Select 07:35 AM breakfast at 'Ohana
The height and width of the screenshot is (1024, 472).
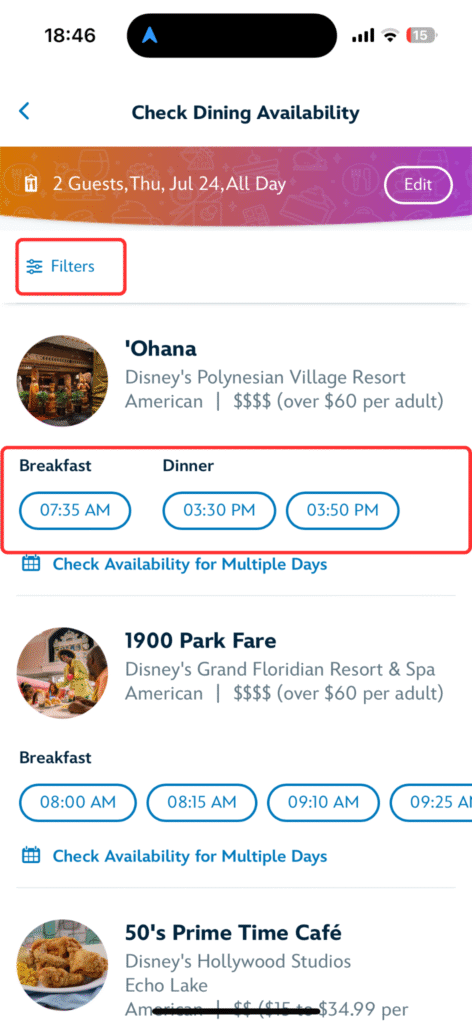(75, 510)
